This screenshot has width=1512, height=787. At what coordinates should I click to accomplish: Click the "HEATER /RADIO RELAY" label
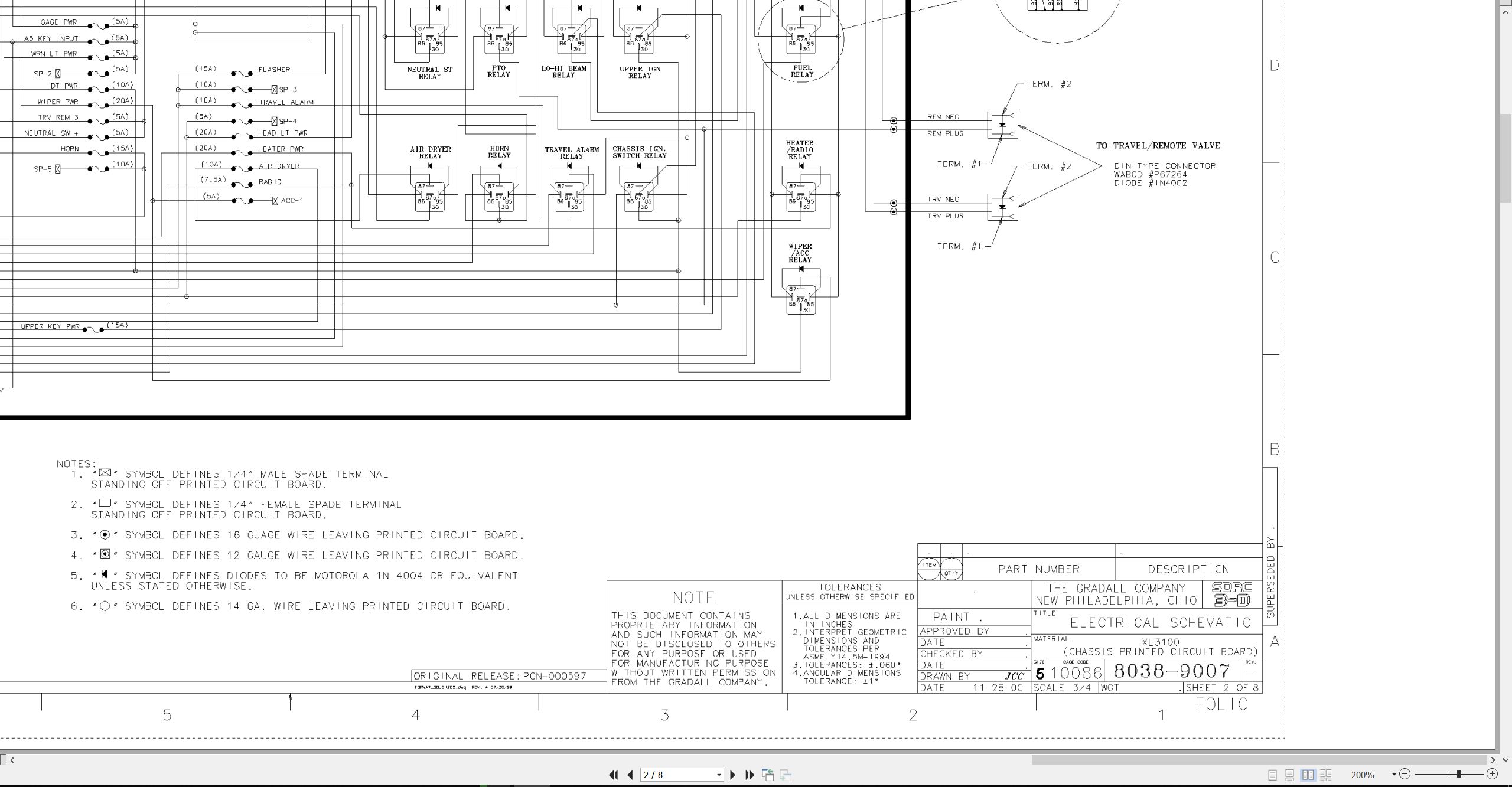point(800,150)
